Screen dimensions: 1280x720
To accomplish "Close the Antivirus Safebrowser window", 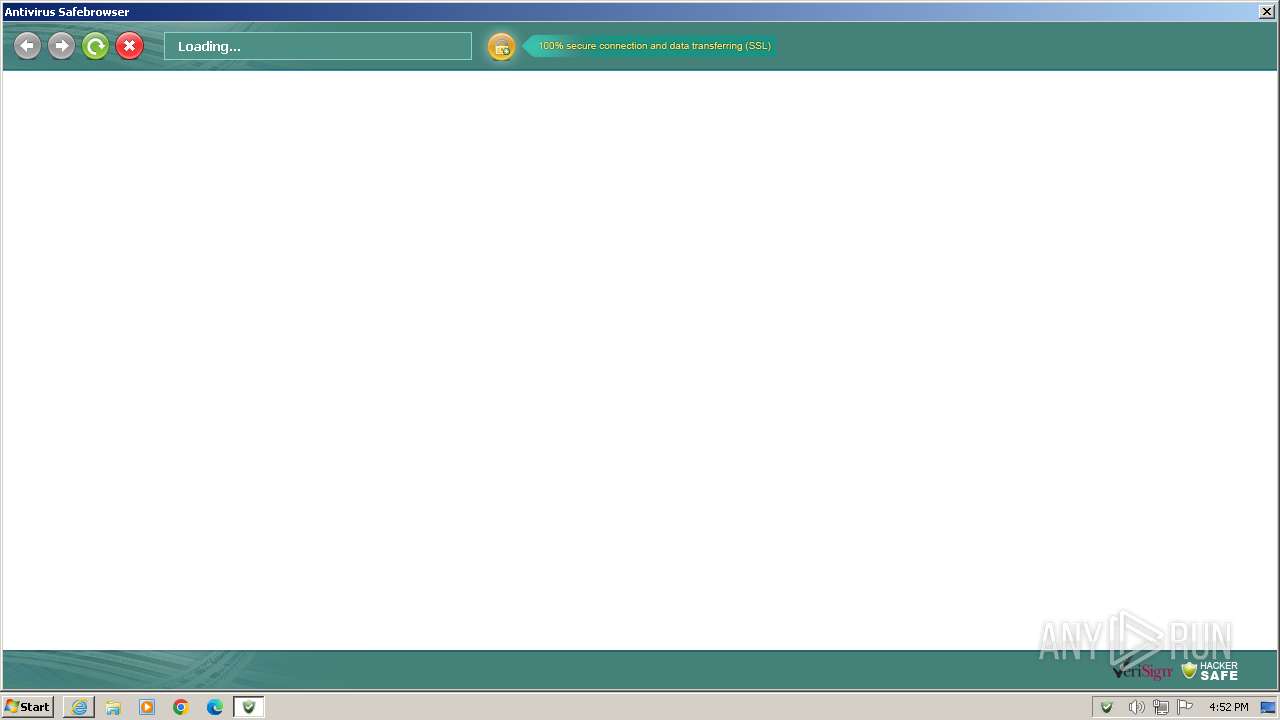I will pos(1266,12).
